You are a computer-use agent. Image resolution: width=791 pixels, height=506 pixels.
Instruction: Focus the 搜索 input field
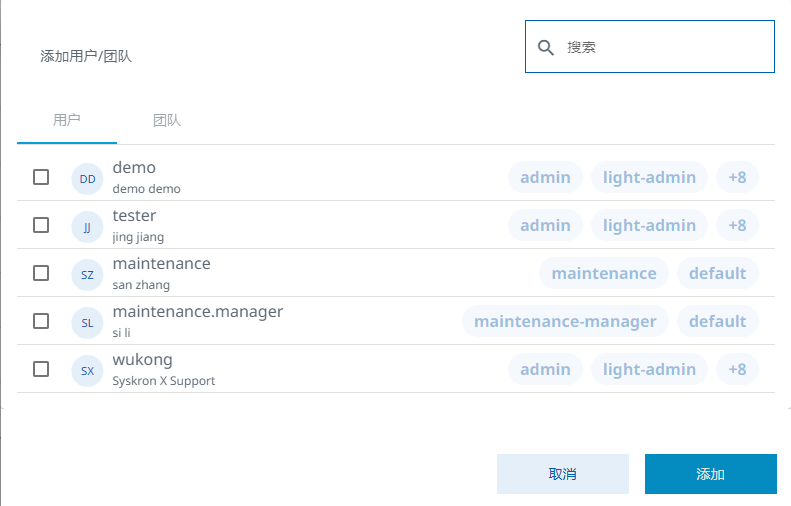[665, 47]
